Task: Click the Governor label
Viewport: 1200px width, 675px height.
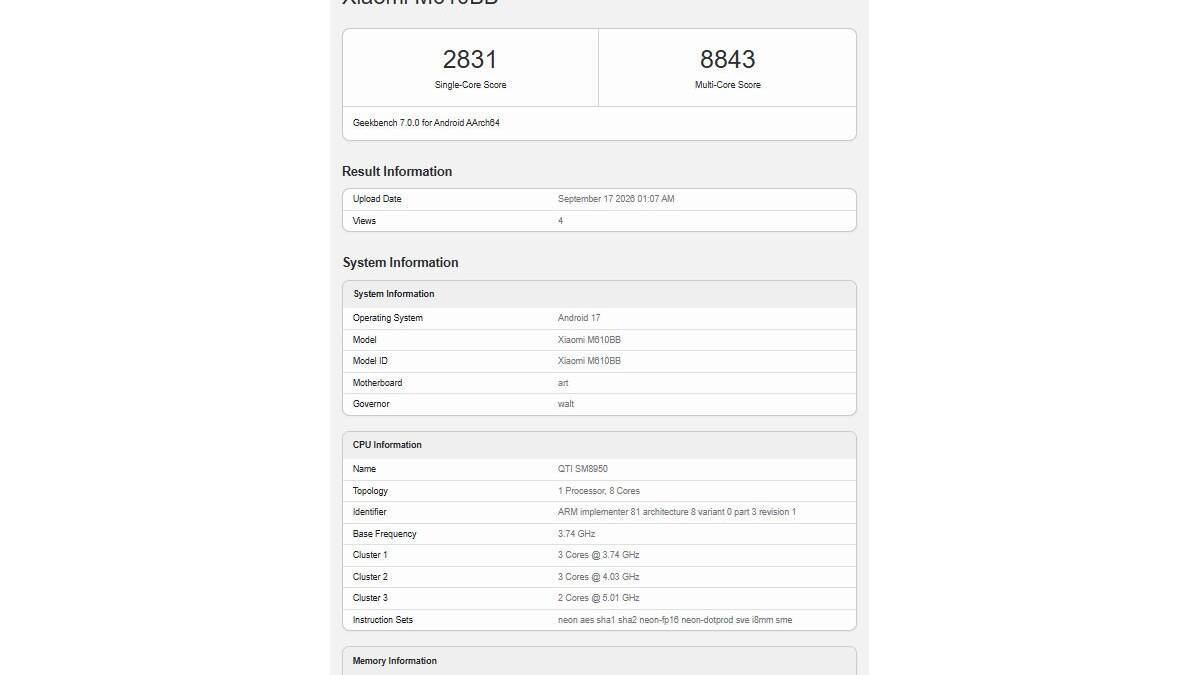Action: click(x=371, y=404)
